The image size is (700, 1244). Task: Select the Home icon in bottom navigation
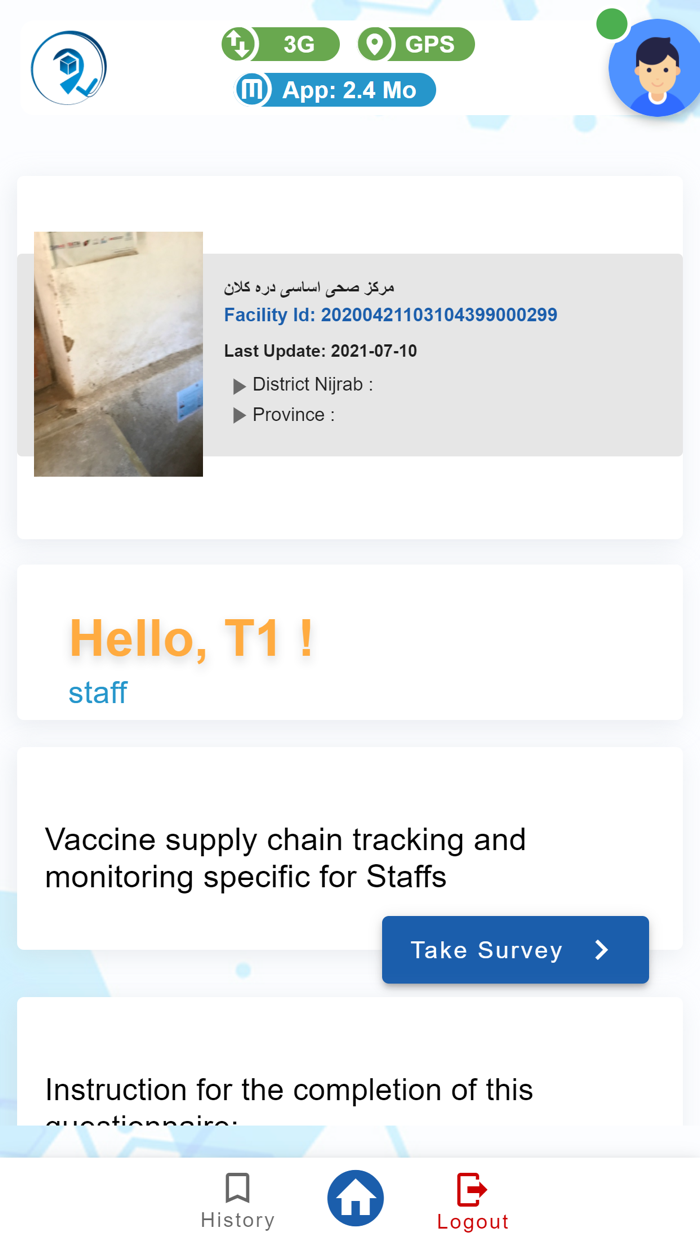point(355,1198)
